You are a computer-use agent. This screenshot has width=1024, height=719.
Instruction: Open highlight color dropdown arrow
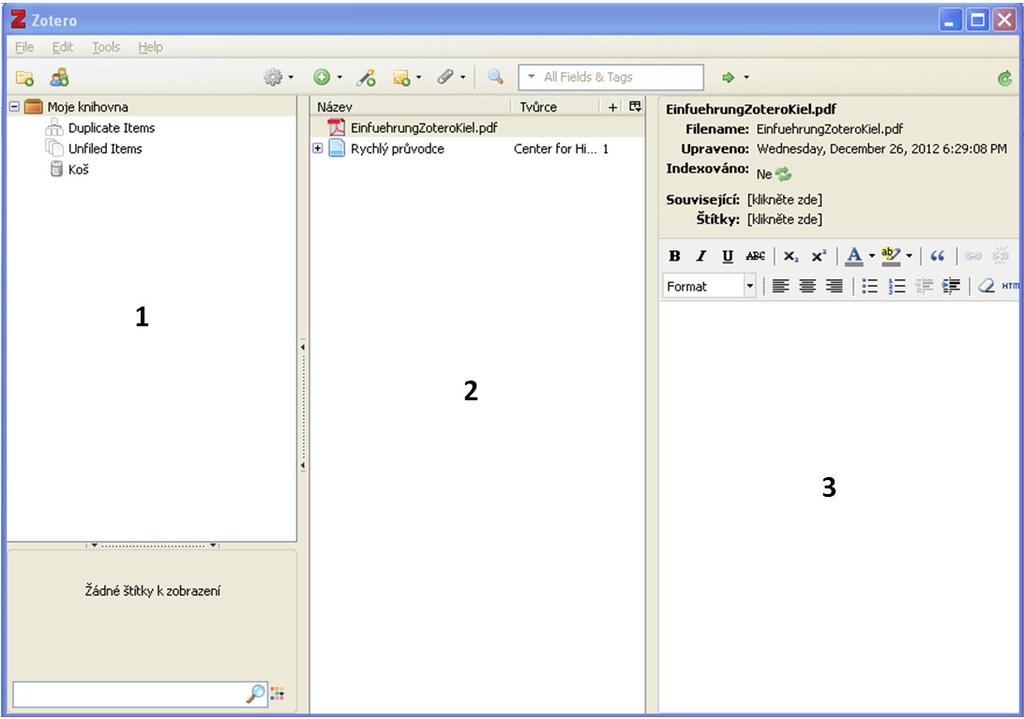908,256
